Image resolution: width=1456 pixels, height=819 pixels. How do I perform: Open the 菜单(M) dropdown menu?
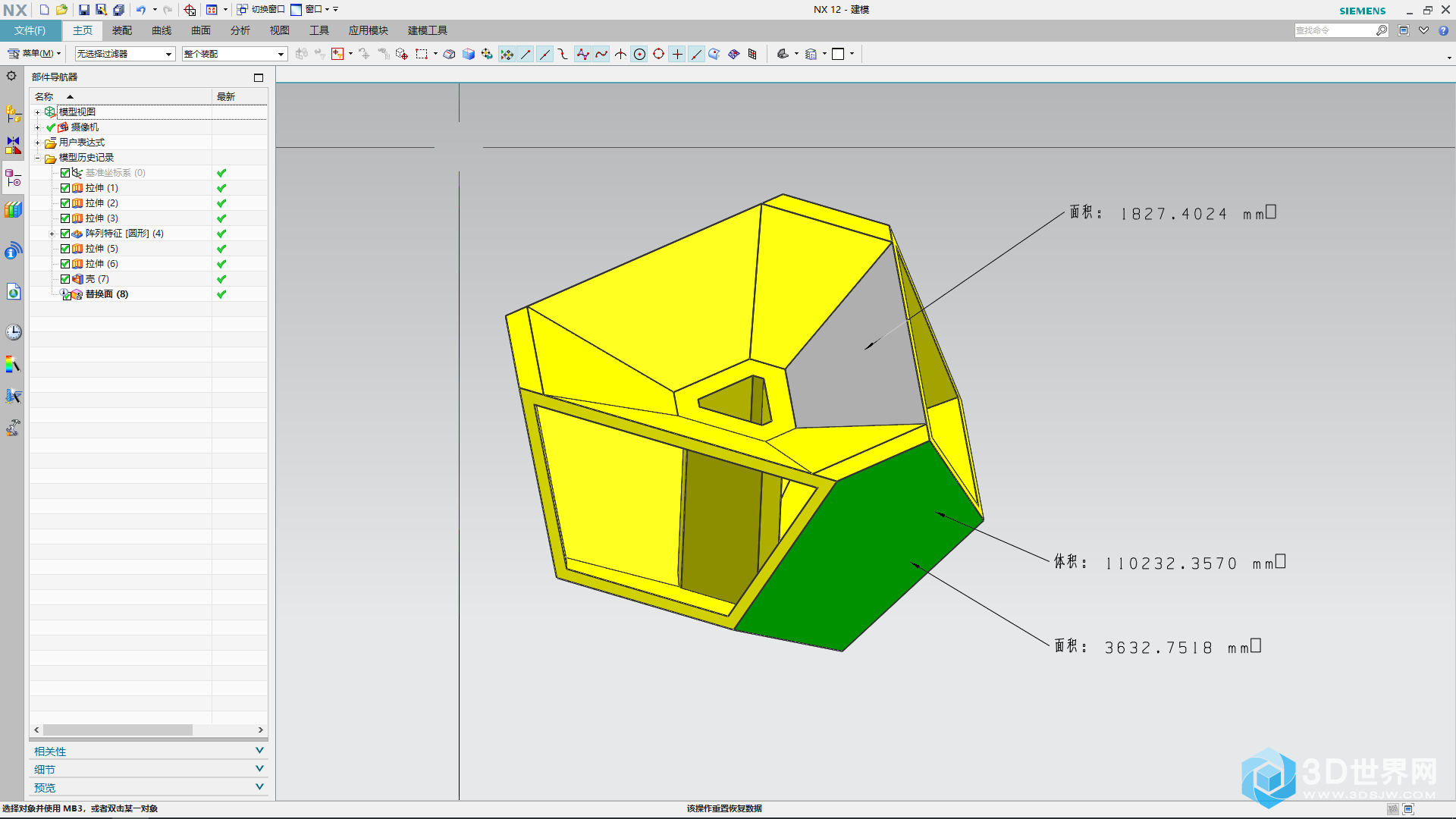click(34, 54)
